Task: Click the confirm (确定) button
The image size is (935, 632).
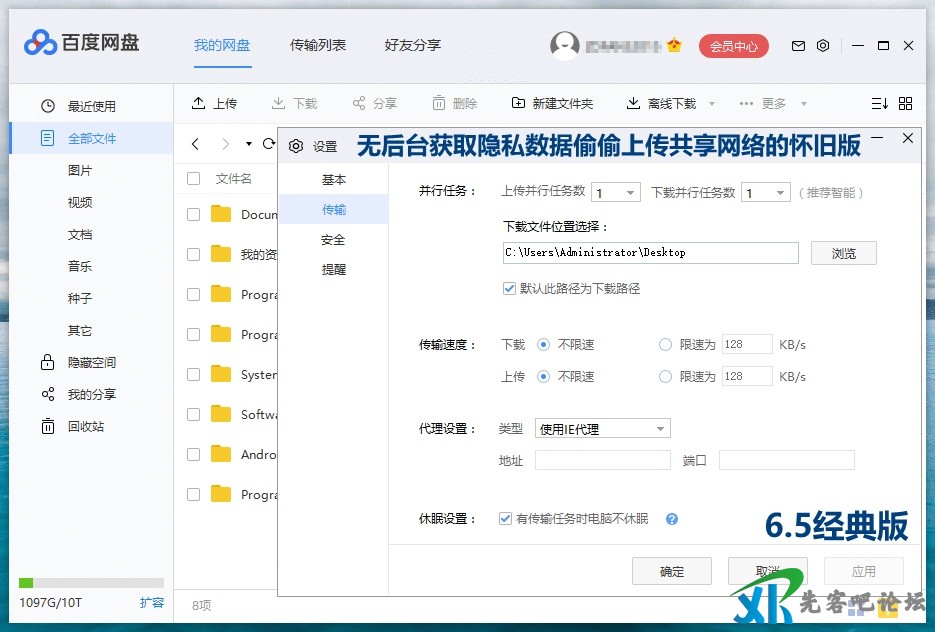Action: 671,571
